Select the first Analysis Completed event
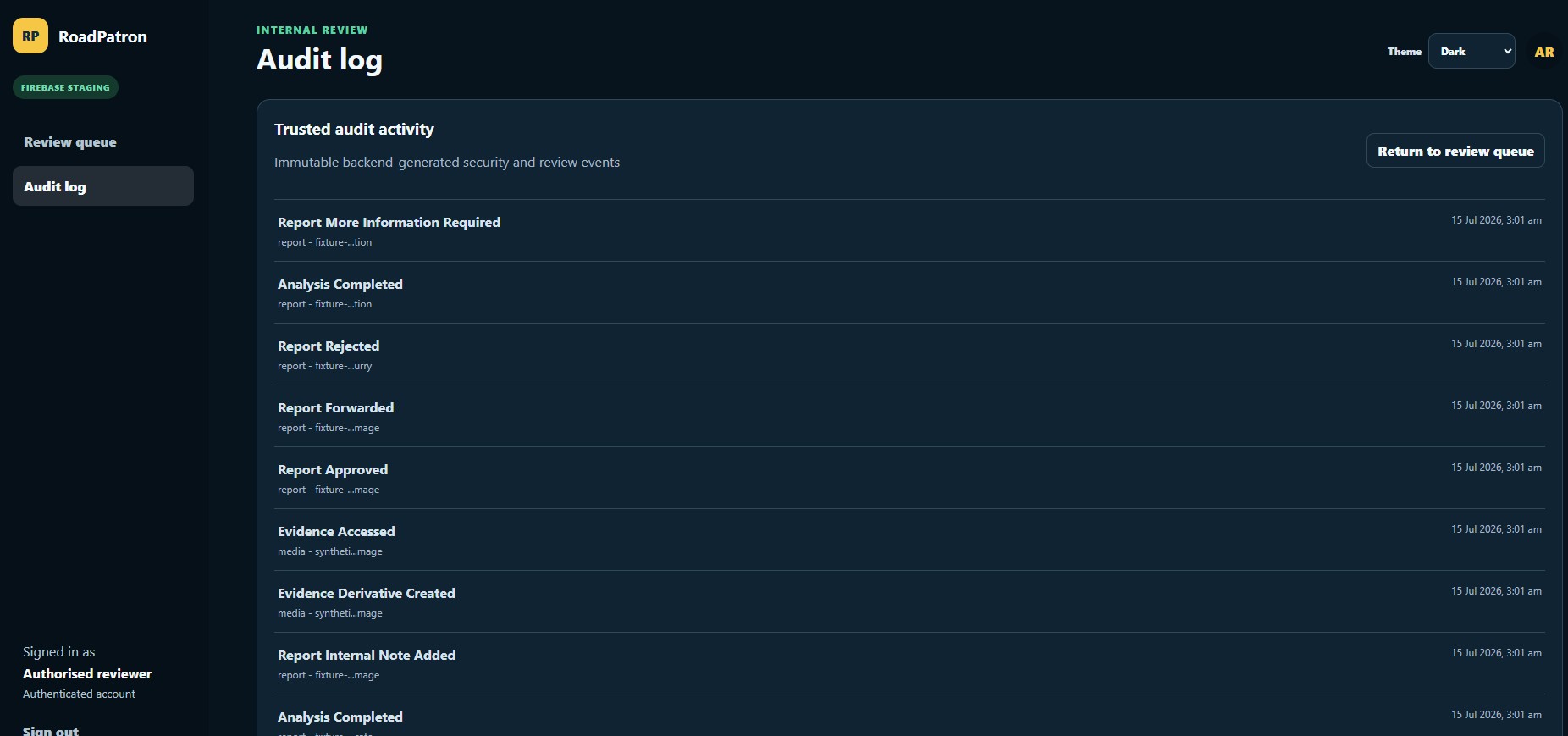 pyautogui.click(x=909, y=292)
